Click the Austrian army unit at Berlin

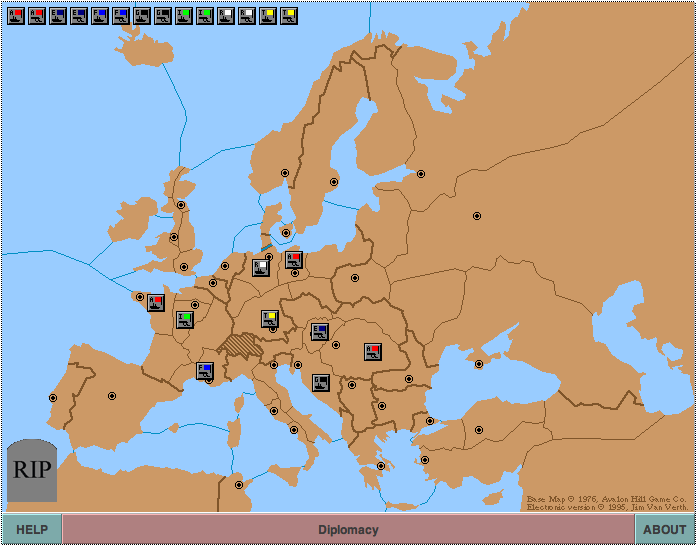click(x=294, y=260)
